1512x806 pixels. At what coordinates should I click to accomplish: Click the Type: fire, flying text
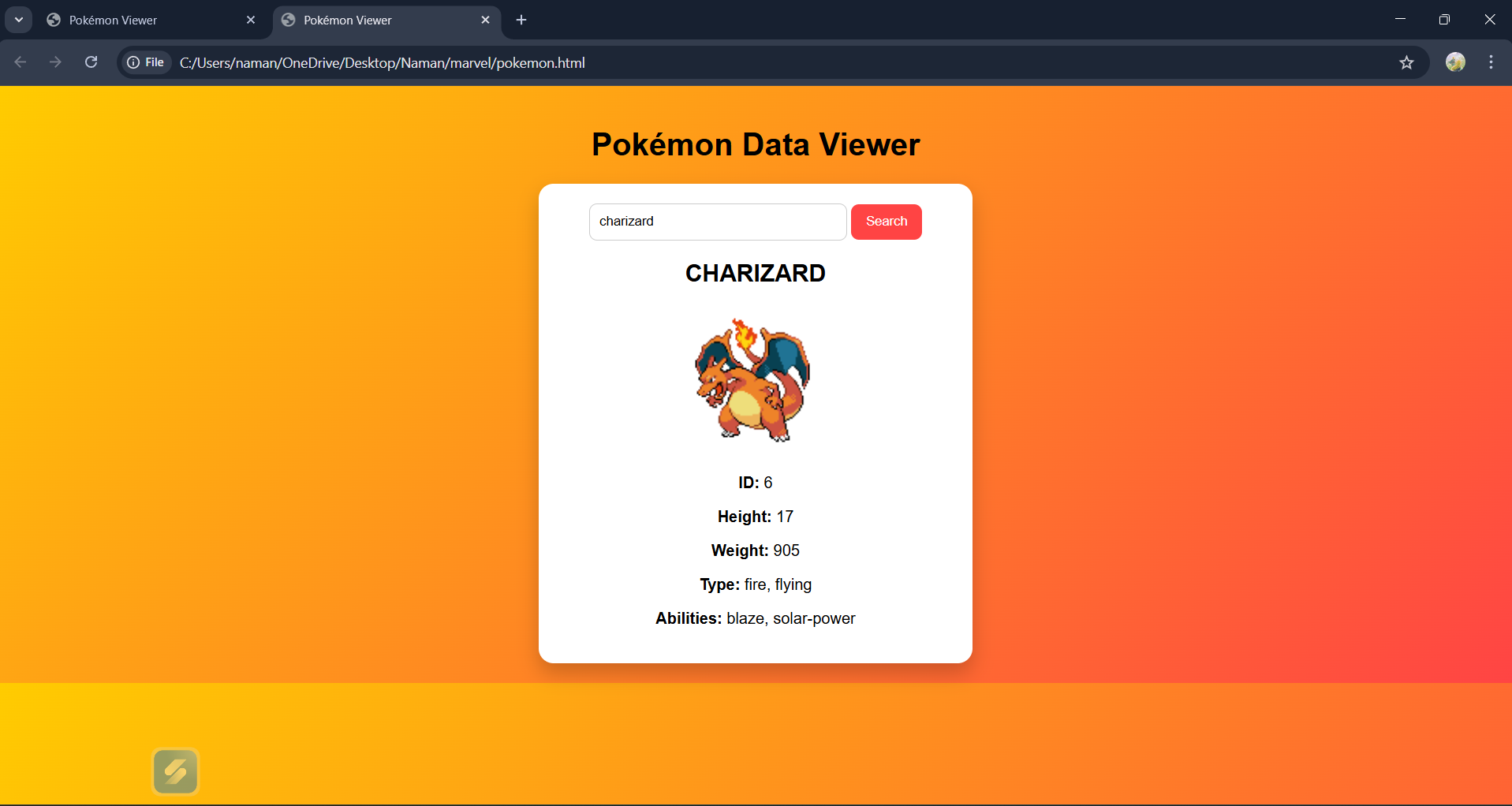(755, 584)
